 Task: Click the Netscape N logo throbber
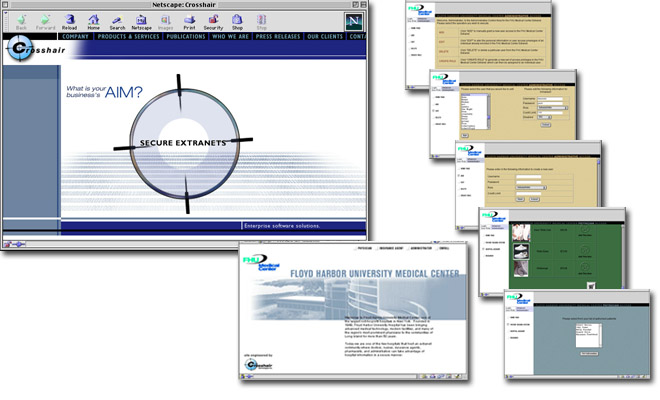click(354, 21)
